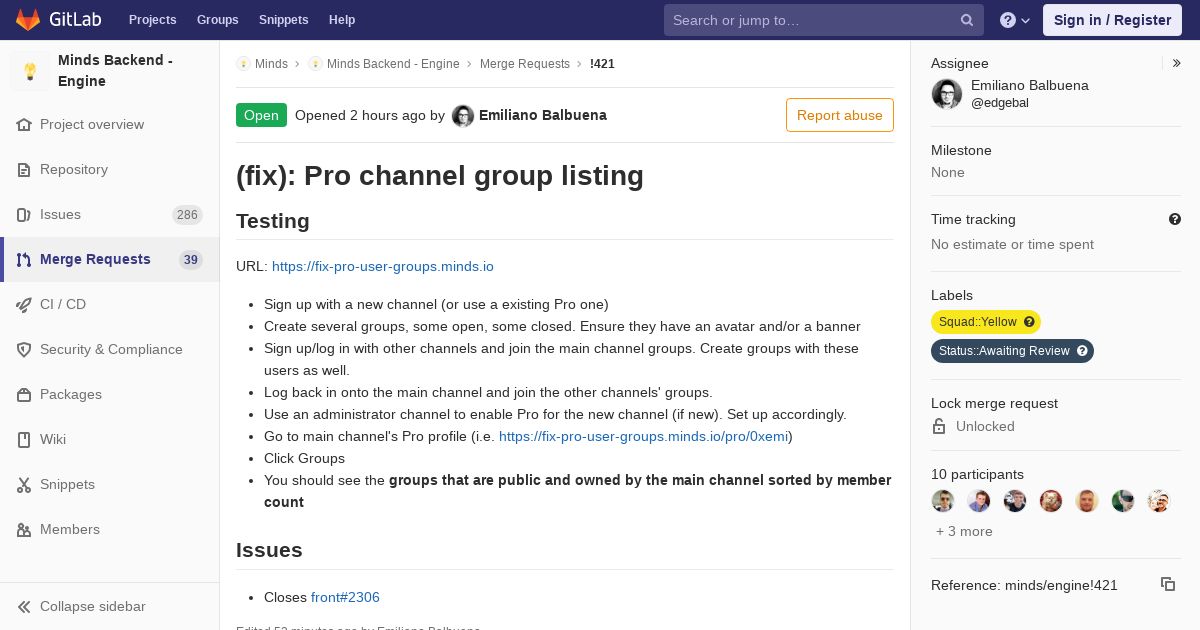Click the GitLab fox logo
Viewport: 1200px width, 630px height.
point(28,20)
